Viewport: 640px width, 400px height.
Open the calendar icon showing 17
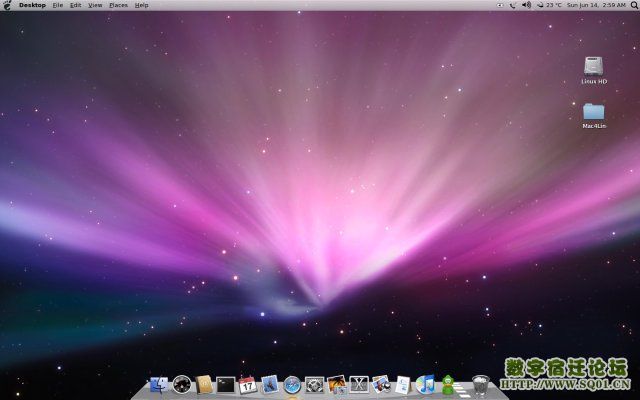[x=247, y=385]
